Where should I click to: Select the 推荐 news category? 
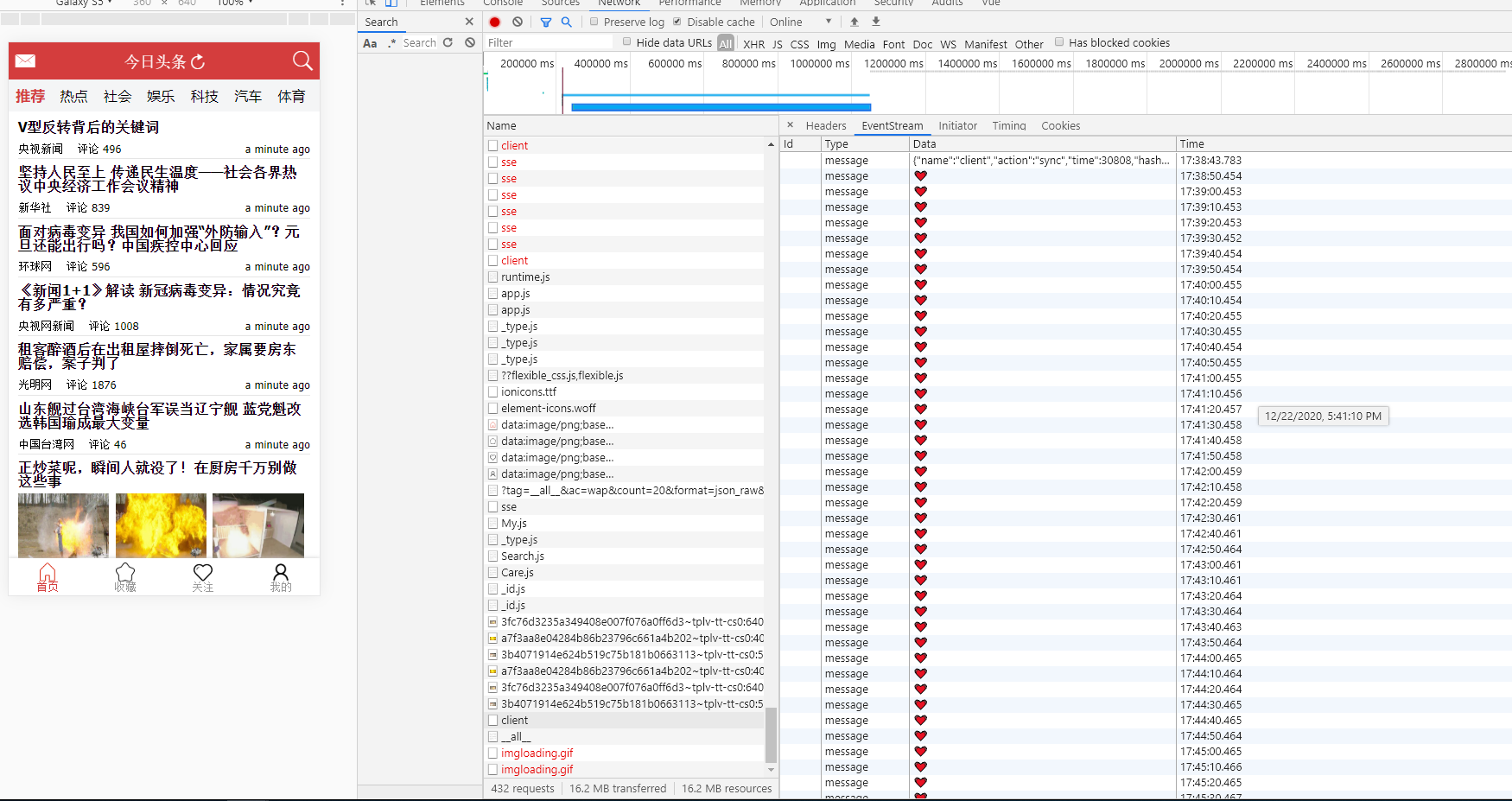30,96
